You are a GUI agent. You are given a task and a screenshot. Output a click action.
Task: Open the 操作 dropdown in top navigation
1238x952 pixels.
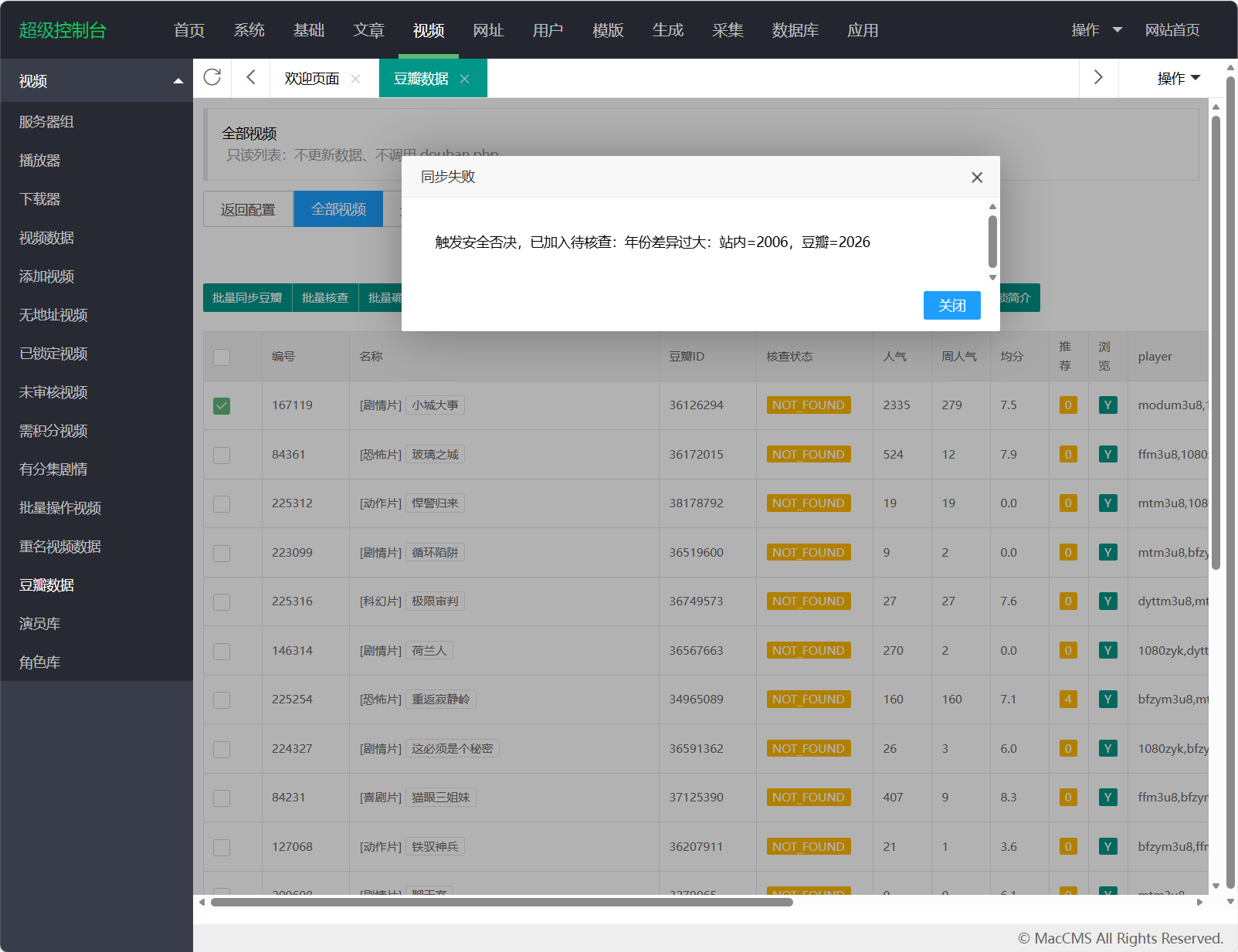click(1096, 30)
